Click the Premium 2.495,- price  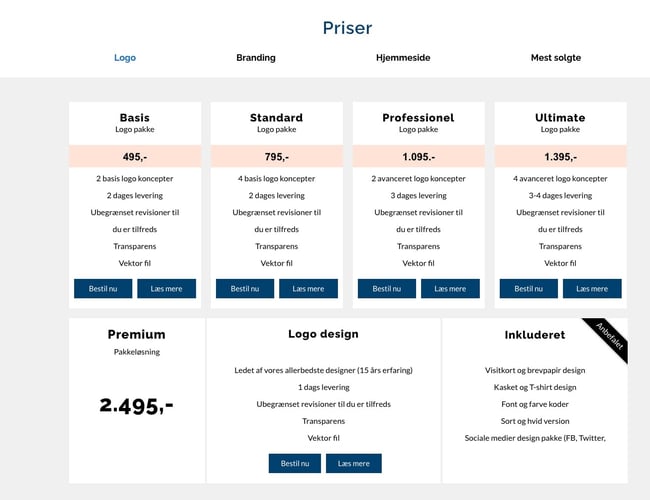(136, 405)
